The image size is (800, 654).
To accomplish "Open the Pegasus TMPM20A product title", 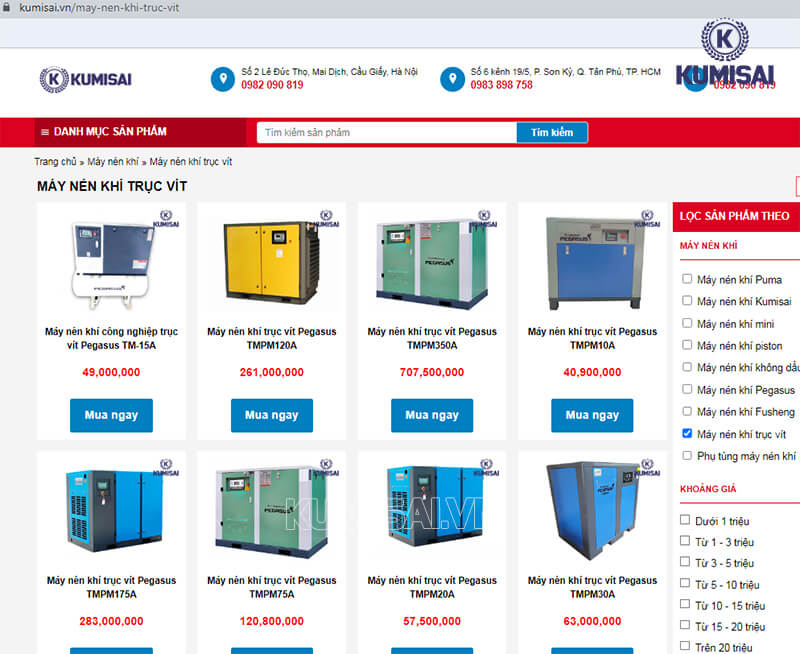I will pyautogui.click(x=432, y=587).
